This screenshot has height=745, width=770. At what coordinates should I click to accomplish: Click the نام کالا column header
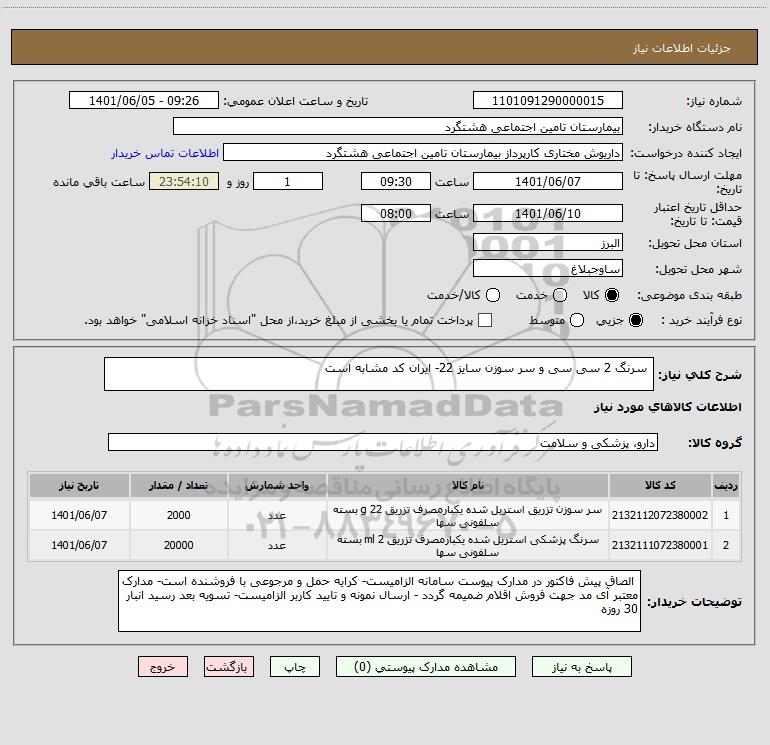click(x=468, y=486)
